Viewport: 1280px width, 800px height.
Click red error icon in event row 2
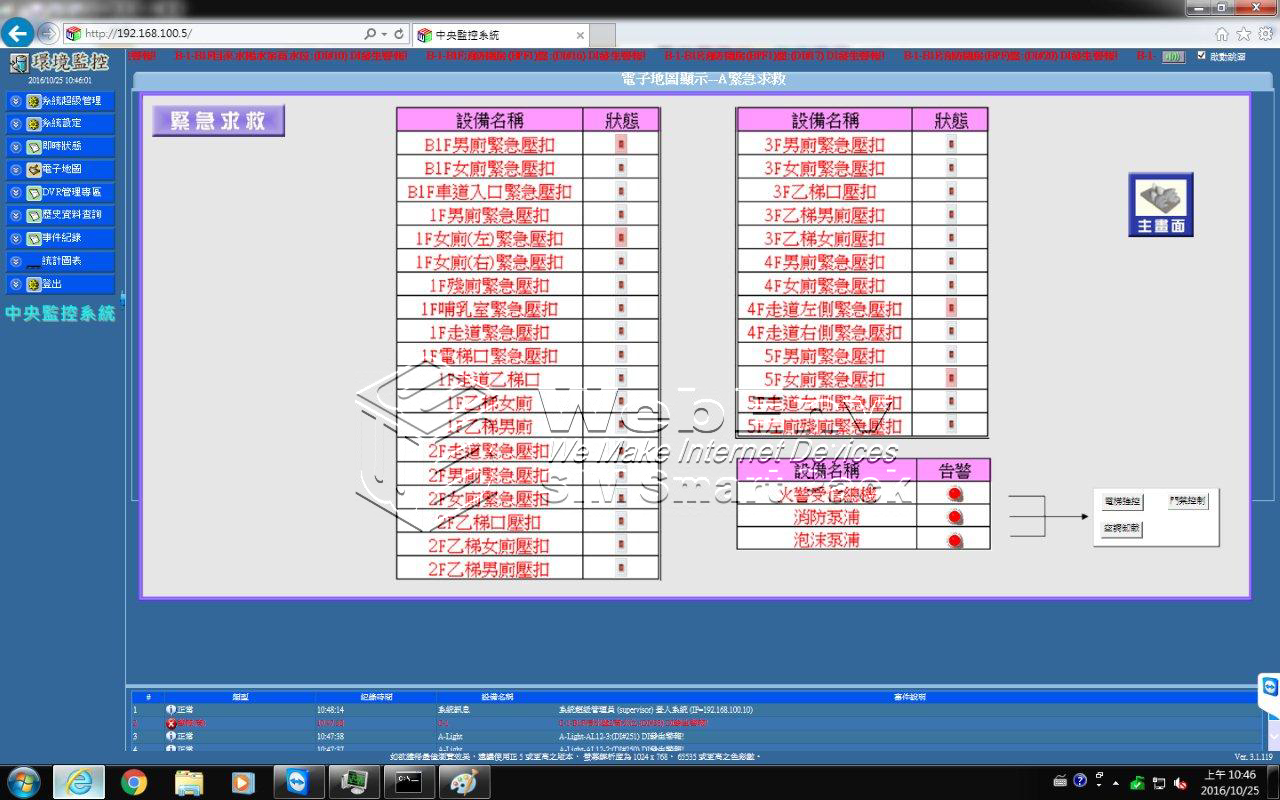click(171, 722)
